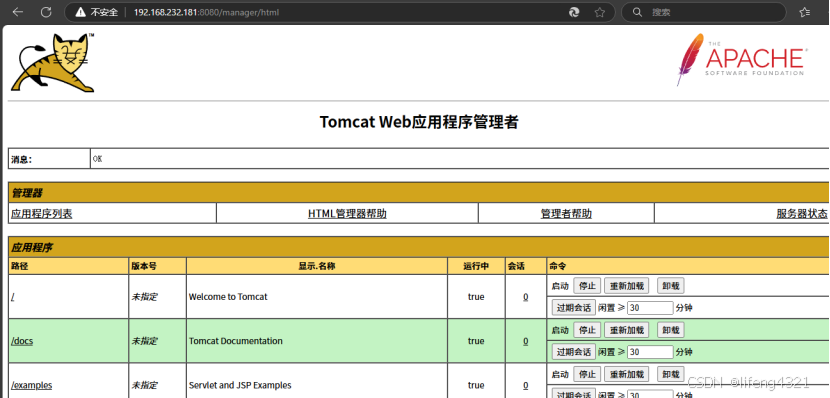Click 'Servlet and JSP Examples' text
Image resolution: width=830 pixels, height=398 pixels.
point(240,385)
